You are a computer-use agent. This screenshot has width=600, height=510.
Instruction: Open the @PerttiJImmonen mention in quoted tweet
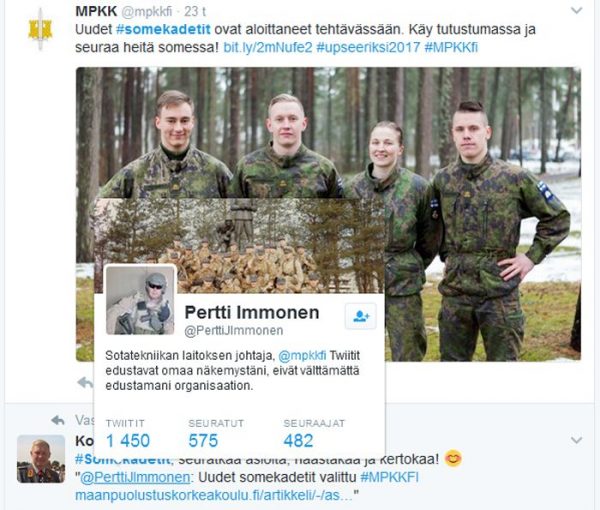pyautogui.click(x=135, y=477)
